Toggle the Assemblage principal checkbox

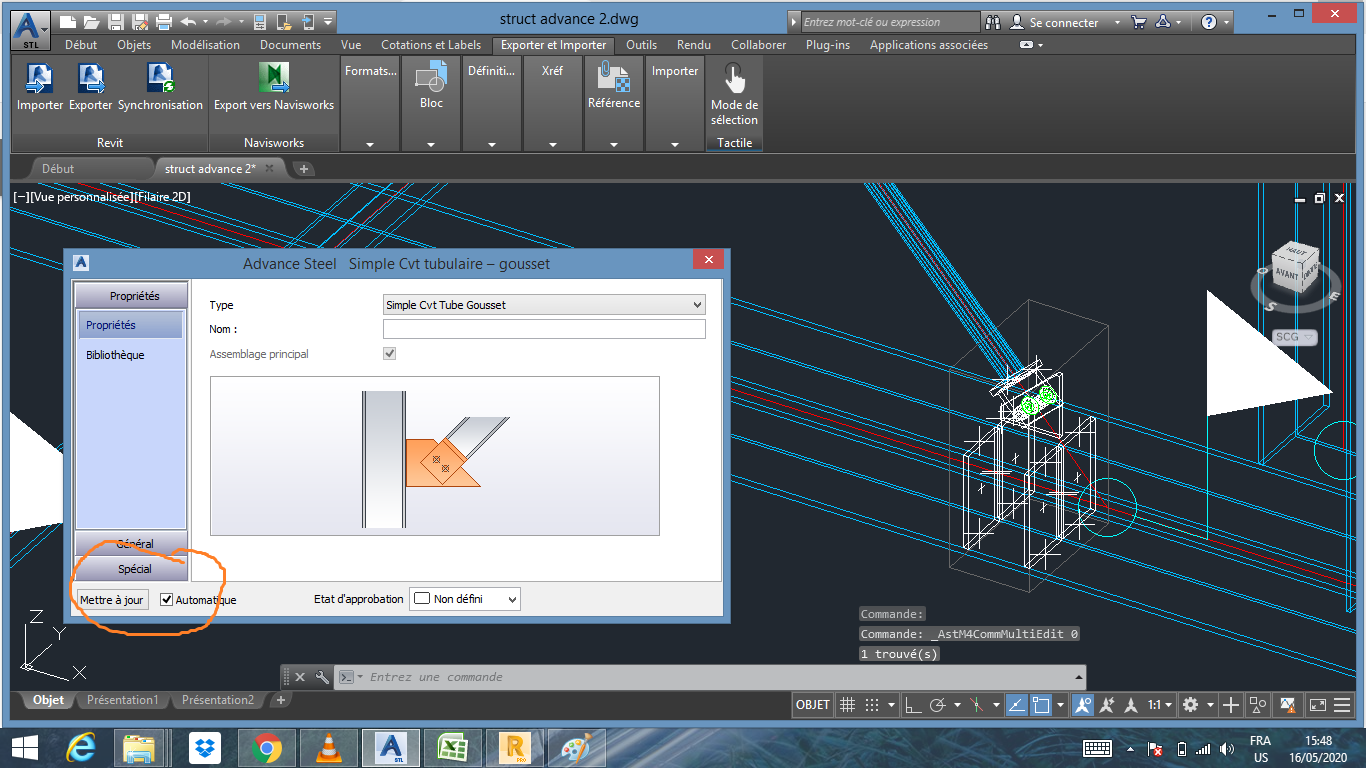pyautogui.click(x=390, y=354)
